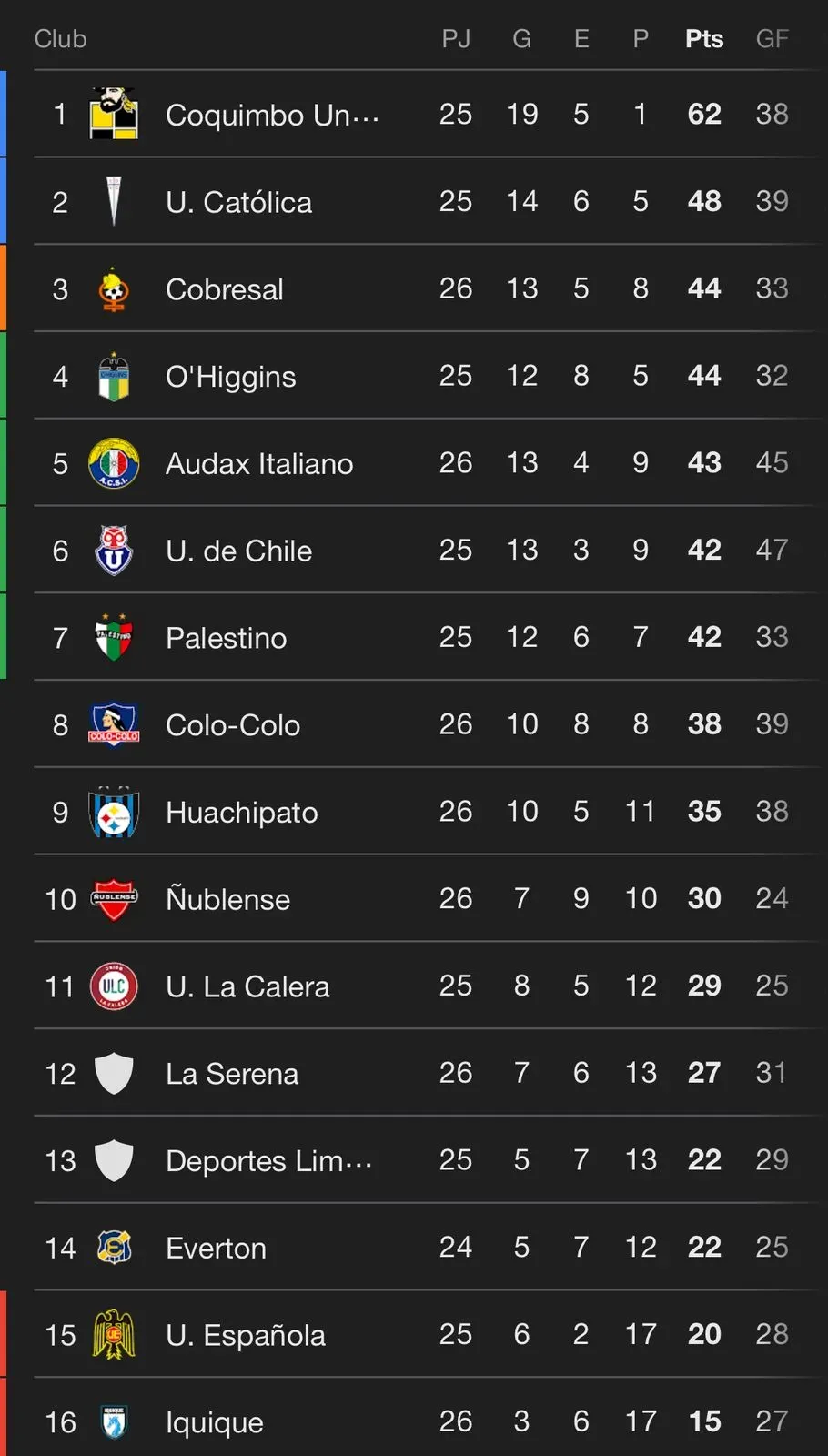Tap the O'Higgins team badge
828x1456 pixels.
click(x=114, y=376)
